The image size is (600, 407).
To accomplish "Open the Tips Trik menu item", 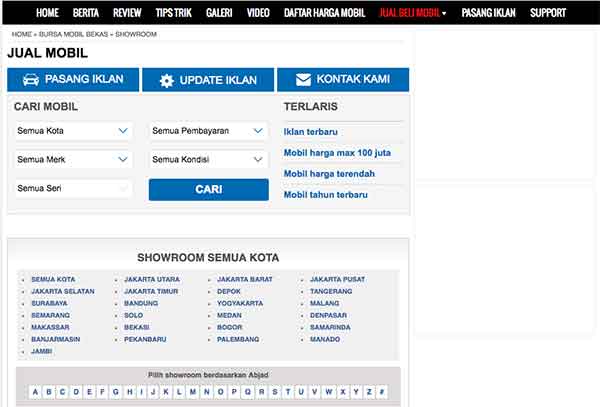I will pyautogui.click(x=174, y=13).
